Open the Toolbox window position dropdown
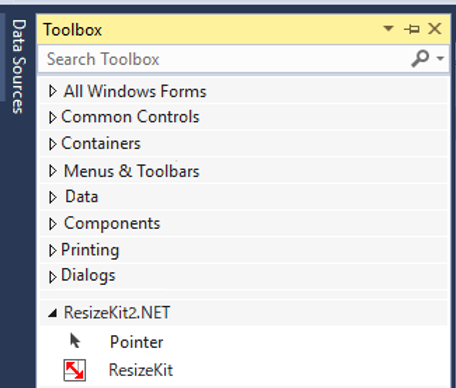The image size is (456, 388). coord(388,28)
